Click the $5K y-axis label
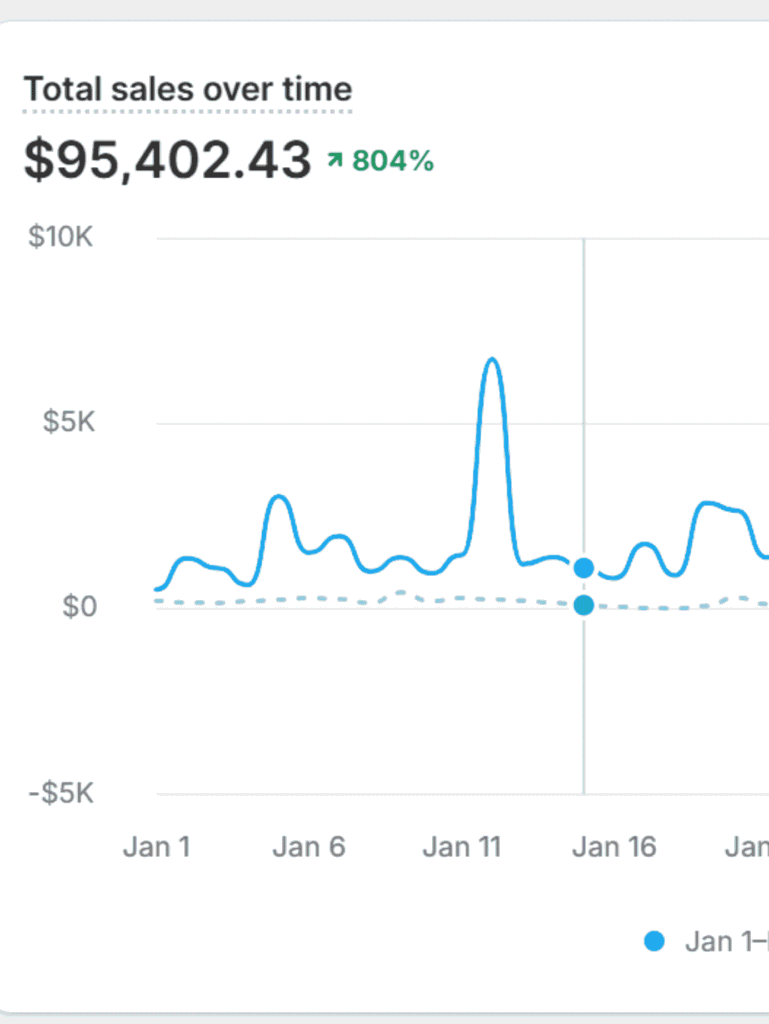Image resolution: width=769 pixels, height=1024 pixels. [x=68, y=422]
